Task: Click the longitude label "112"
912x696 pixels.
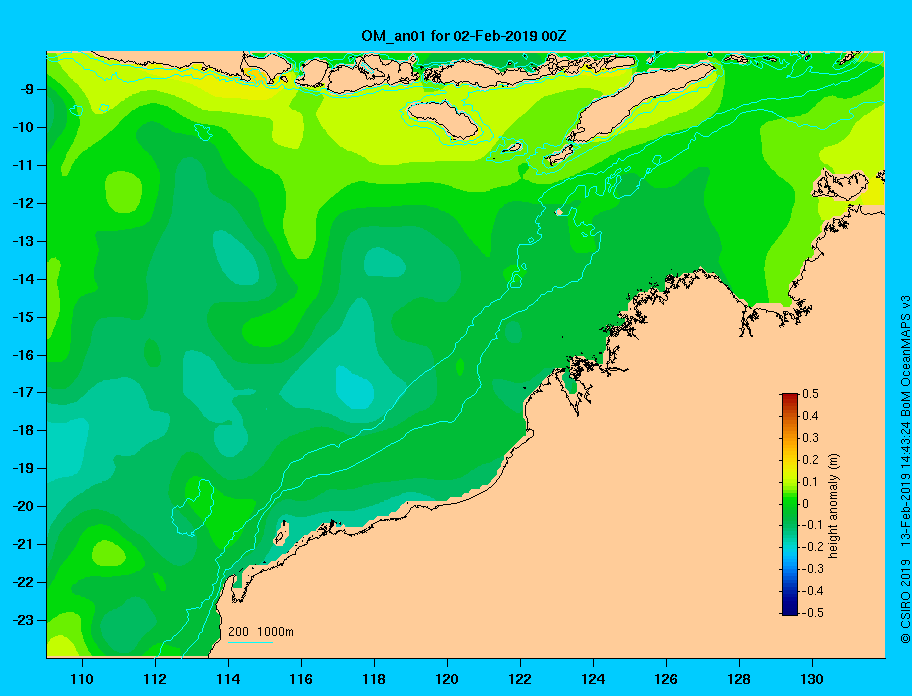Action: [x=155, y=679]
